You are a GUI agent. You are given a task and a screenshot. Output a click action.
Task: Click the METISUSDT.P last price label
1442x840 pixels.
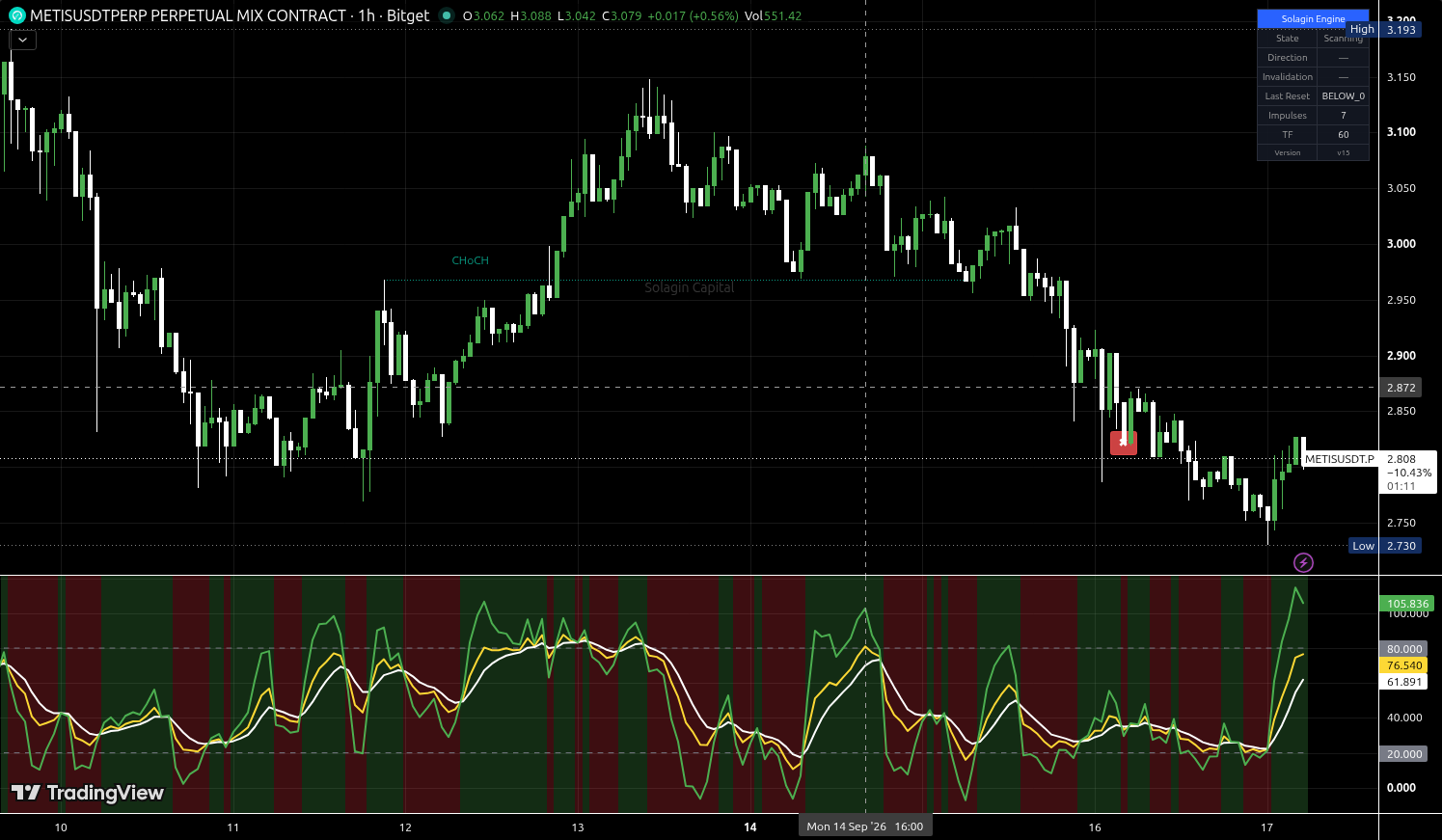click(x=1340, y=459)
